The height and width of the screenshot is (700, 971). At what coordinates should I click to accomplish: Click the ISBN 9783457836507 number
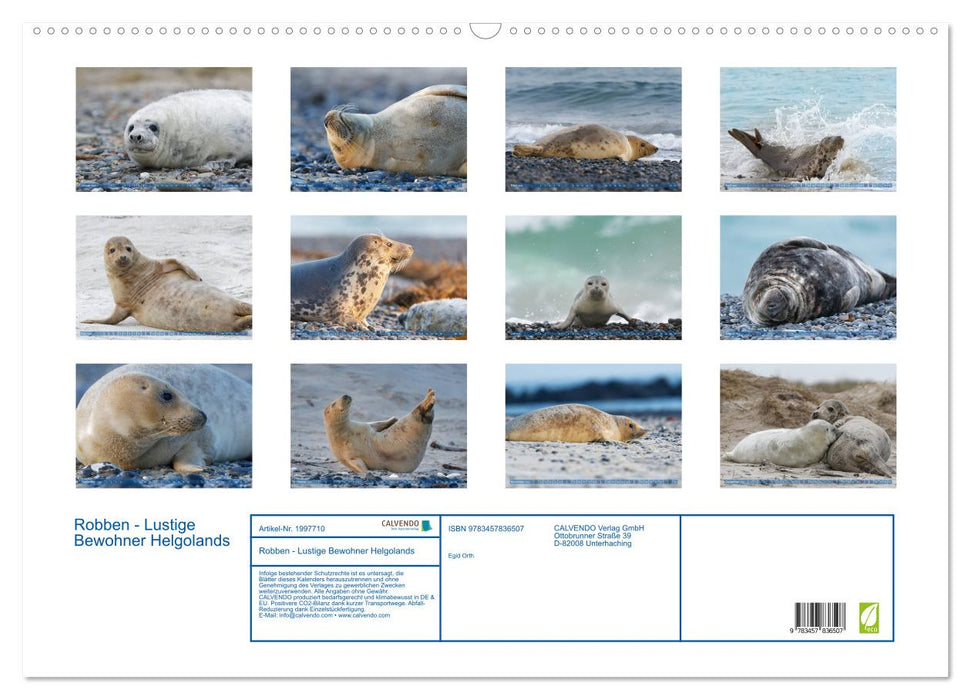[x=485, y=529]
